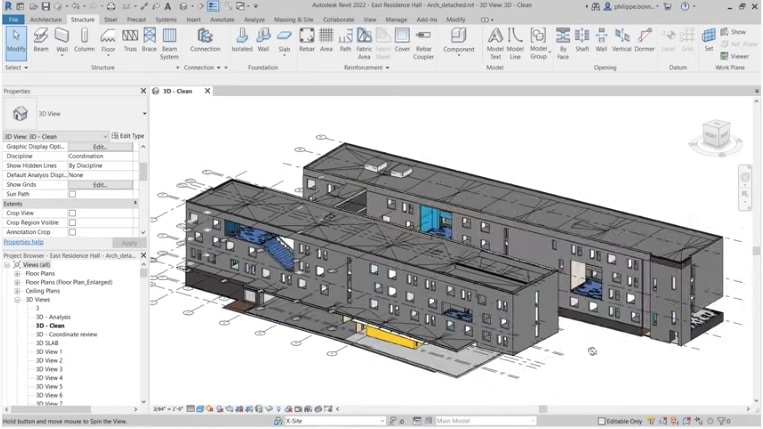Open the Component tool
This screenshot has width=763, height=429.
458,41
